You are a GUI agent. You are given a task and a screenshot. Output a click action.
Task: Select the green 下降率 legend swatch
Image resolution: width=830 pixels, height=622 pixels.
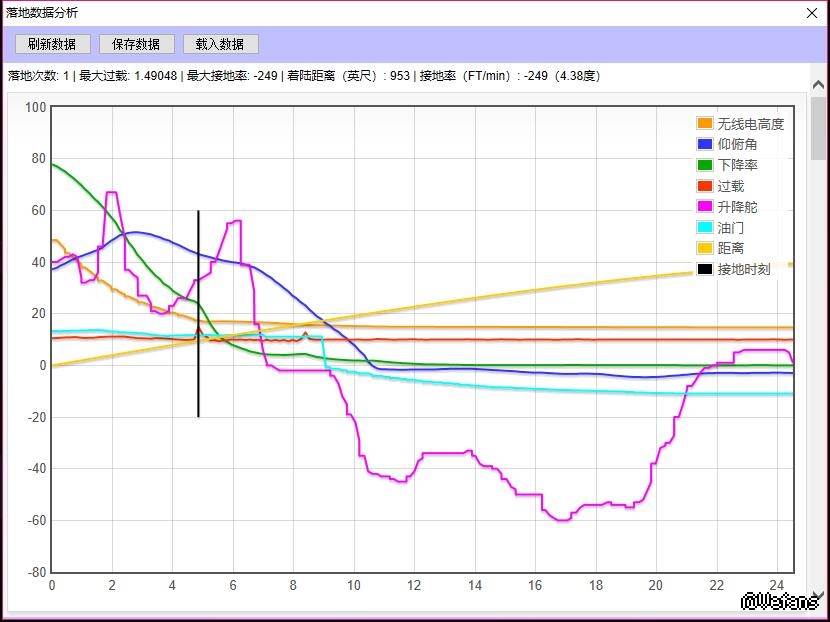click(x=705, y=165)
